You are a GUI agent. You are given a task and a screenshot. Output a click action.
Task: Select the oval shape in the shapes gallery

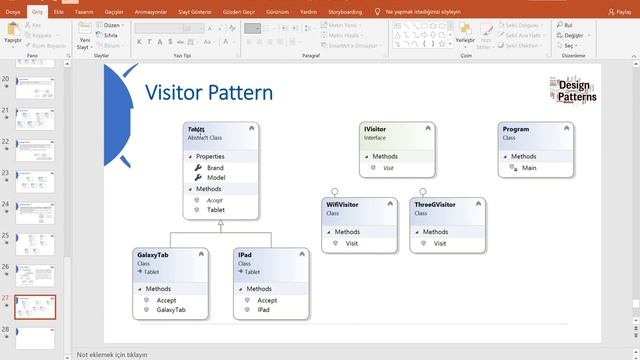coord(433,26)
